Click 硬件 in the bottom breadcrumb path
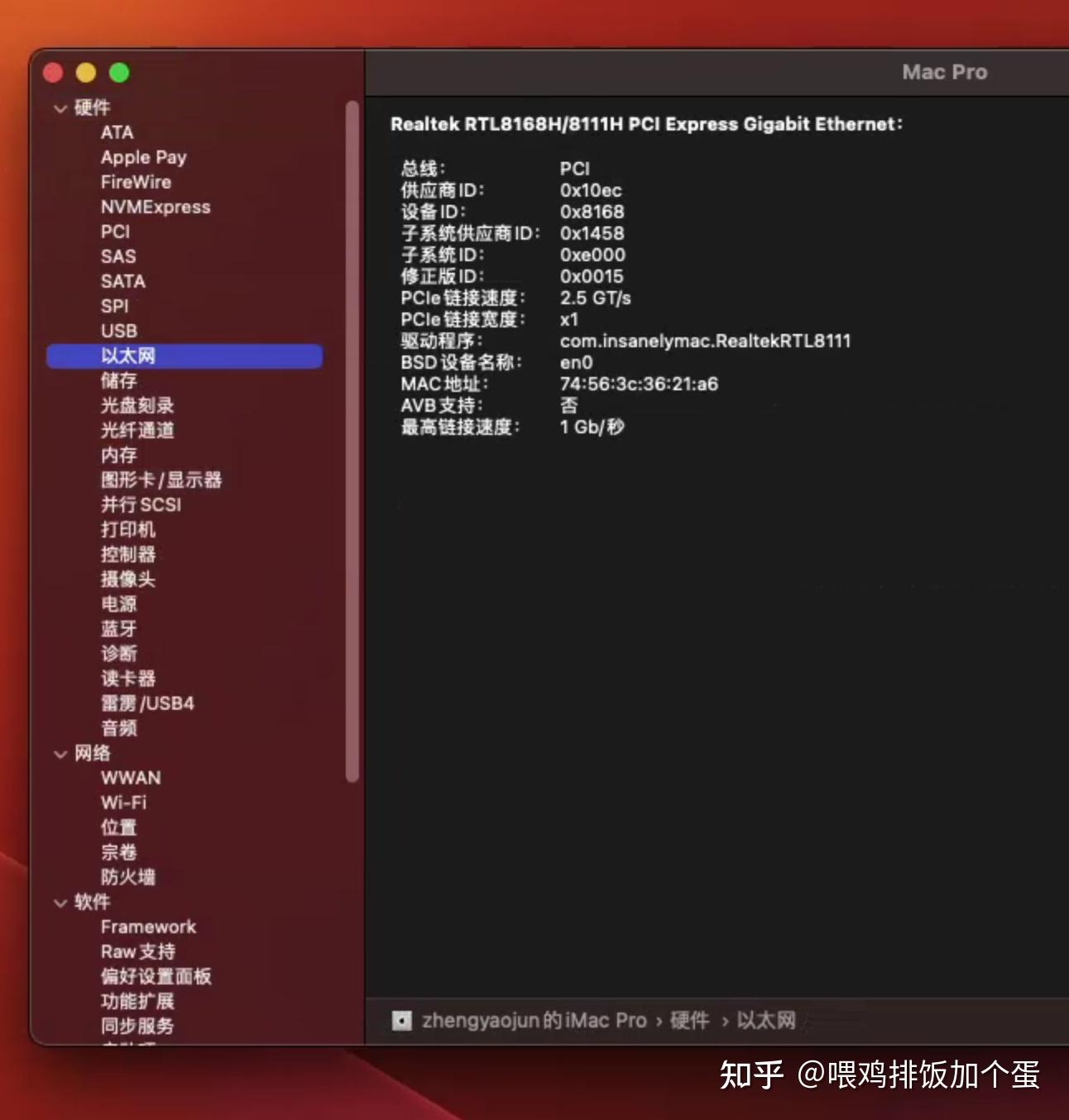Image resolution: width=1069 pixels, height=1120 pixels. (689, 1020)
